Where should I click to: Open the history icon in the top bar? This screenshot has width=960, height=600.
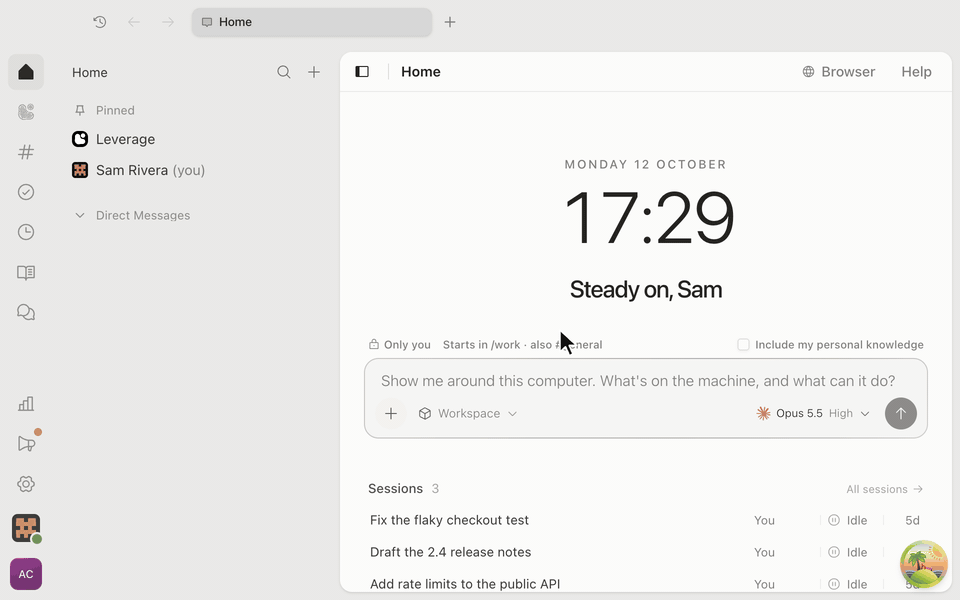tap(100, 22)
